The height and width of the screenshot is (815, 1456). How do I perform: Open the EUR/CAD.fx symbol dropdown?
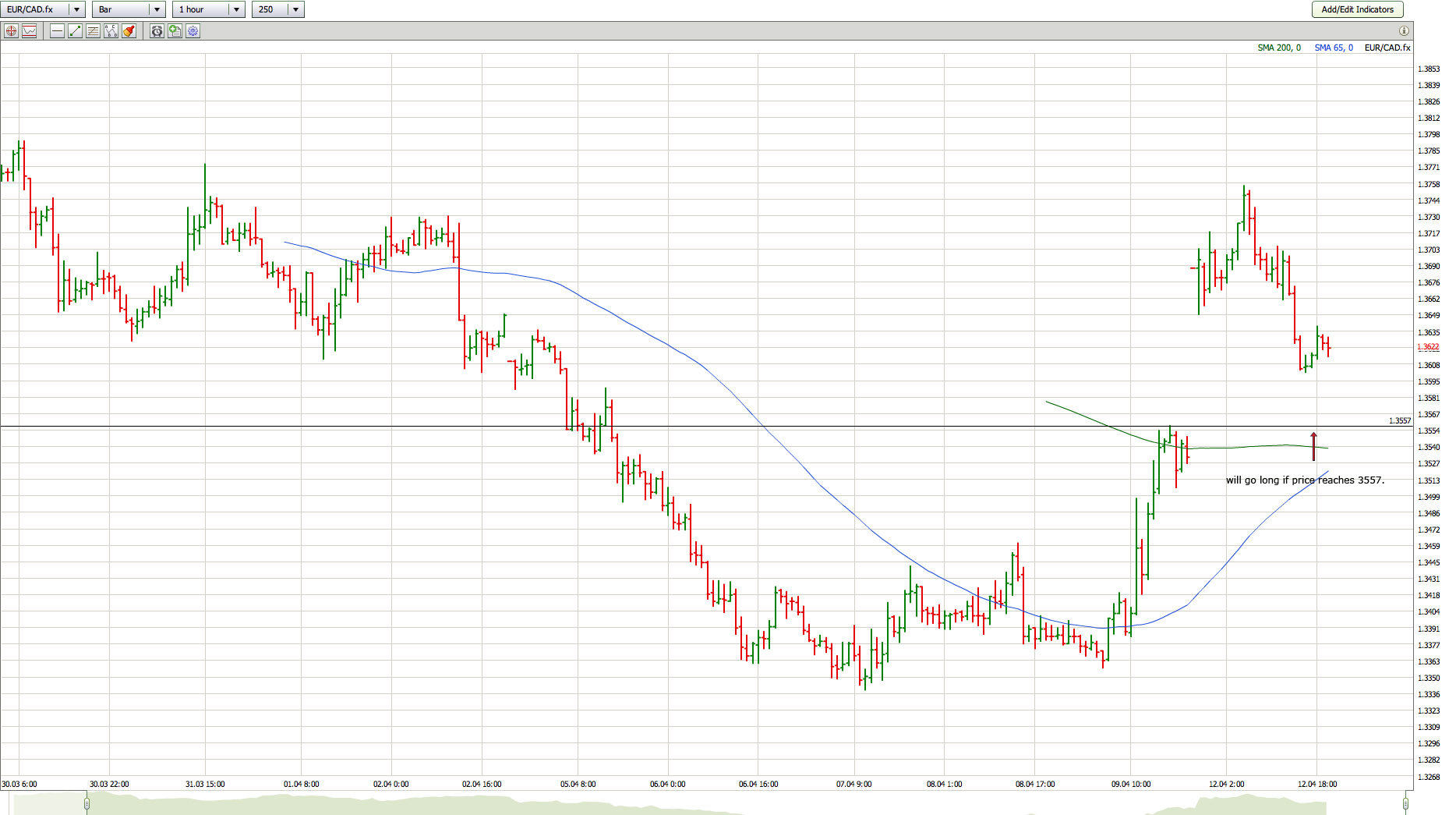76,9
